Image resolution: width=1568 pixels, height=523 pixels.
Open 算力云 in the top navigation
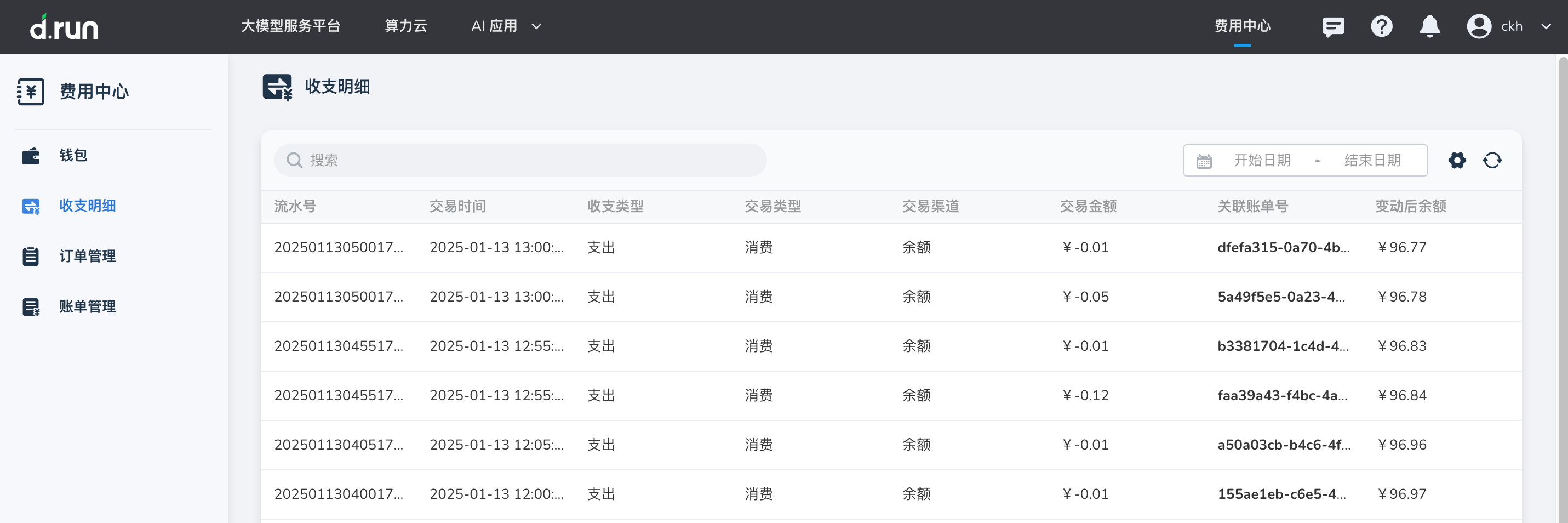click(405, 26)
